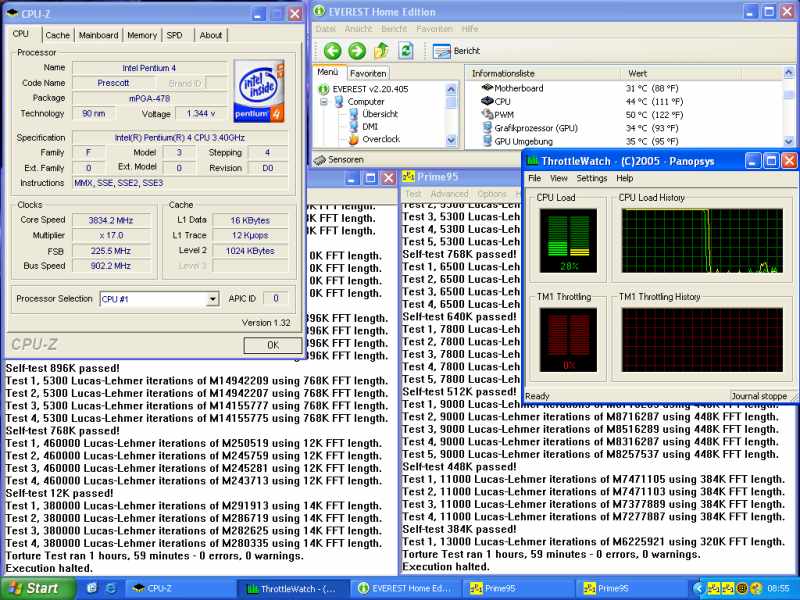Image resolution: width=800 pixels, height=600 pixels.
Task: Click the Specification field in CPU-Z
Action: pyautogui.click(x=180, y=138)
